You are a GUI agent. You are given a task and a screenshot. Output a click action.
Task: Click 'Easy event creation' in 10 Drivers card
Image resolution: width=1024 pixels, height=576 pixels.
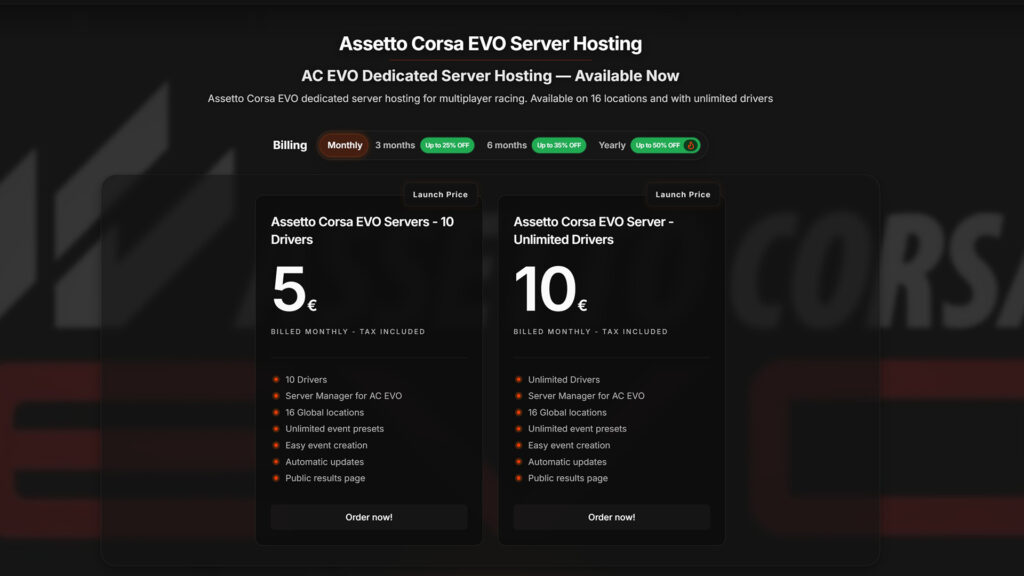coord(326,445)
